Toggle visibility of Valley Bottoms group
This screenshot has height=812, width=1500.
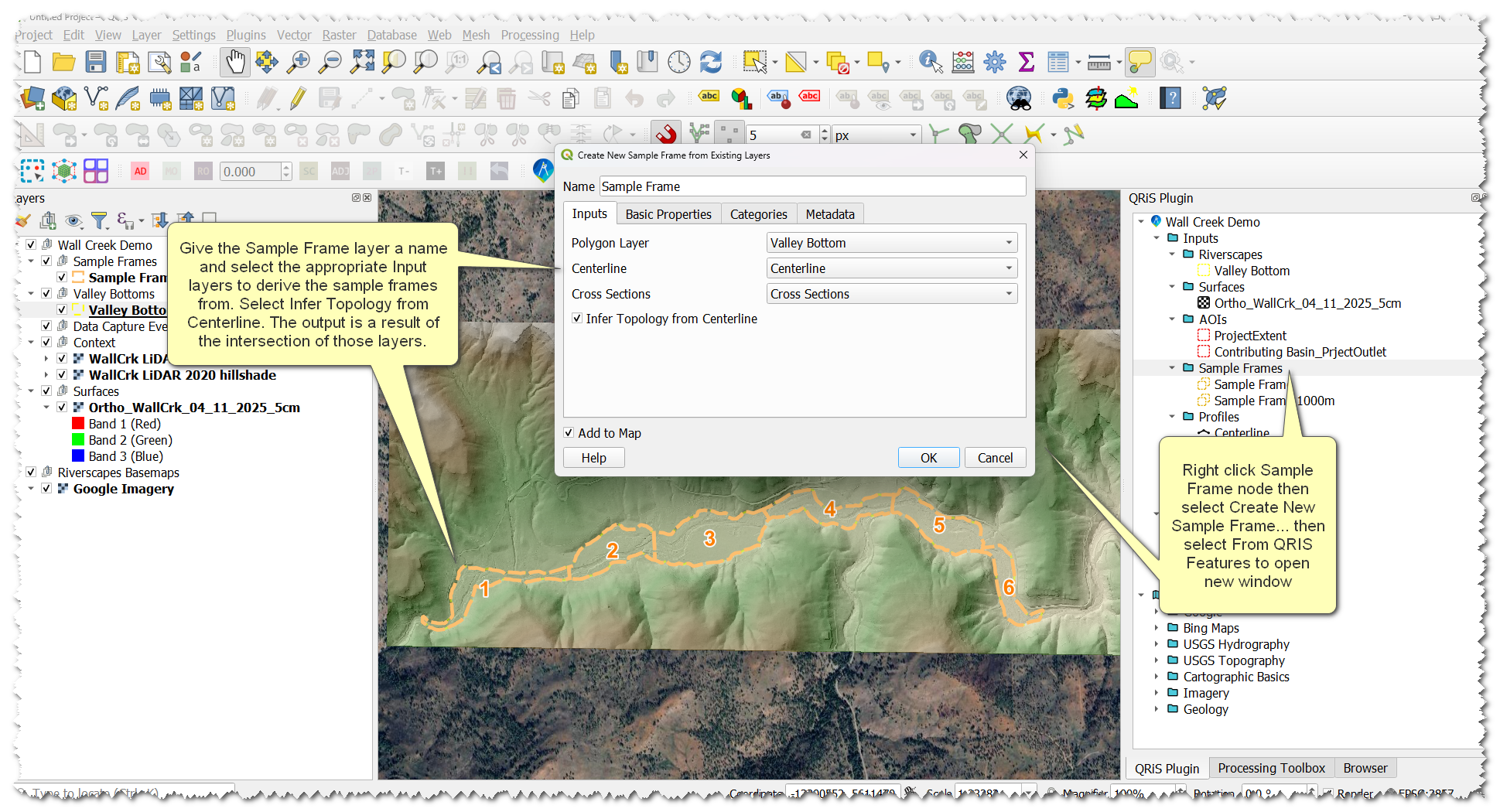point(46,294)
